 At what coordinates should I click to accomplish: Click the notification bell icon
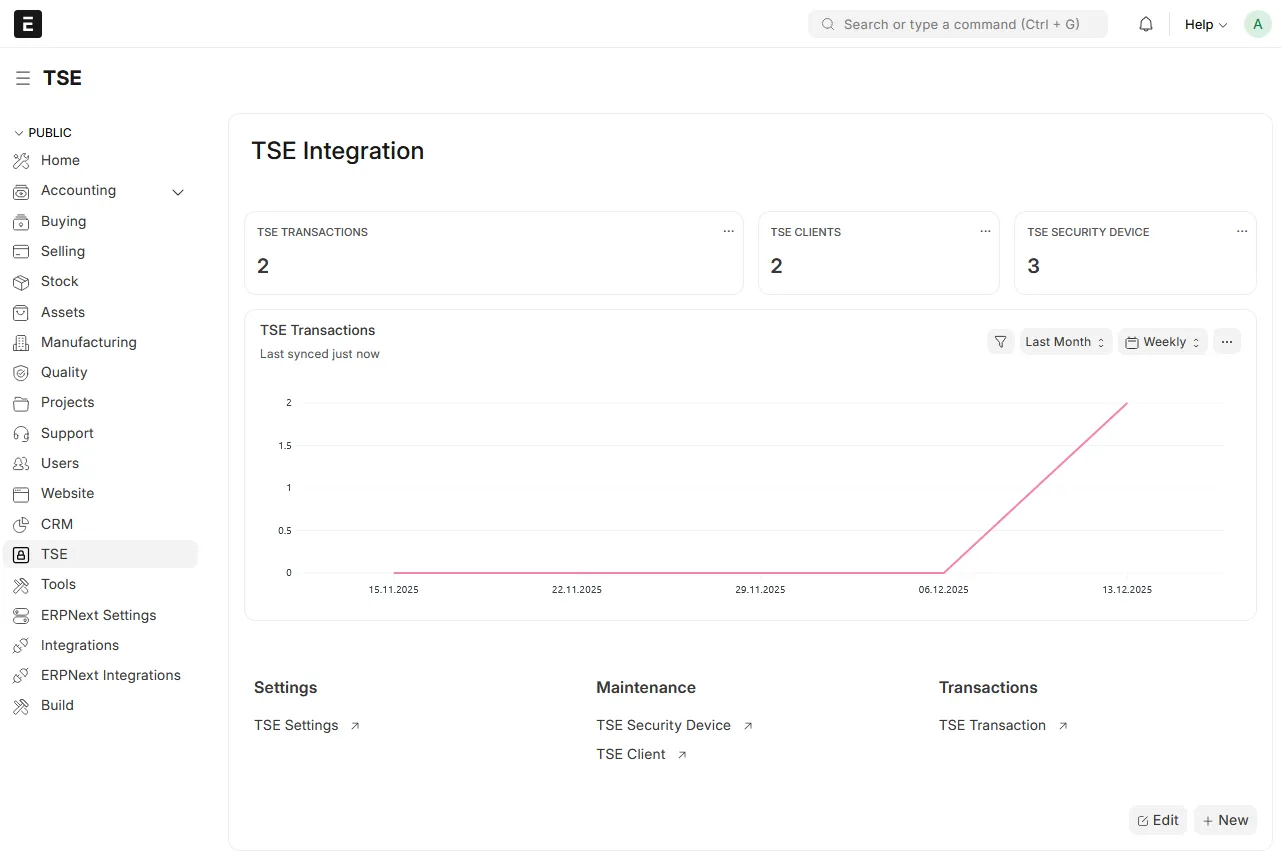tap(1146, 24)
